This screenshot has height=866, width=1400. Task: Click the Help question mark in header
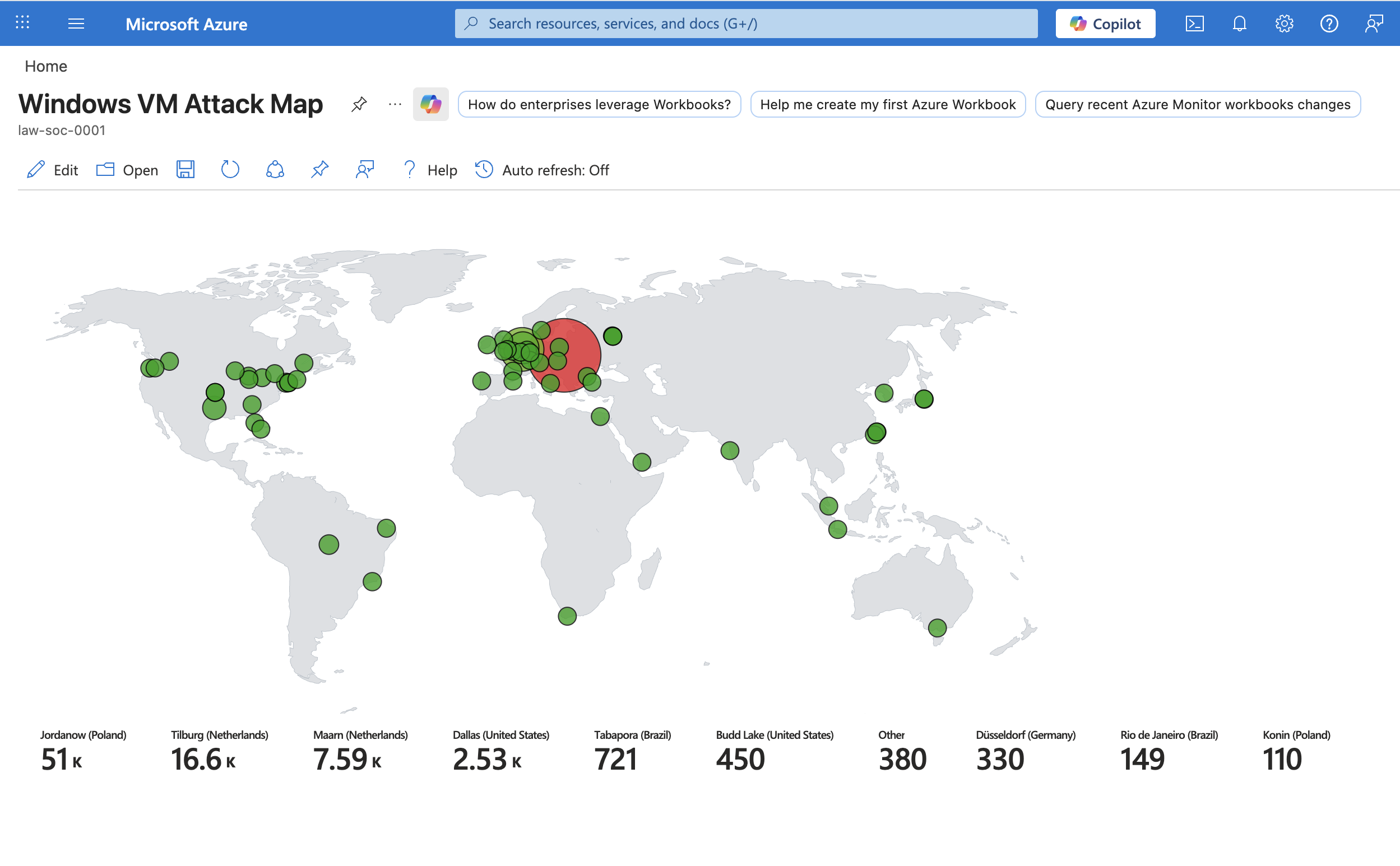coord(1328,24)
